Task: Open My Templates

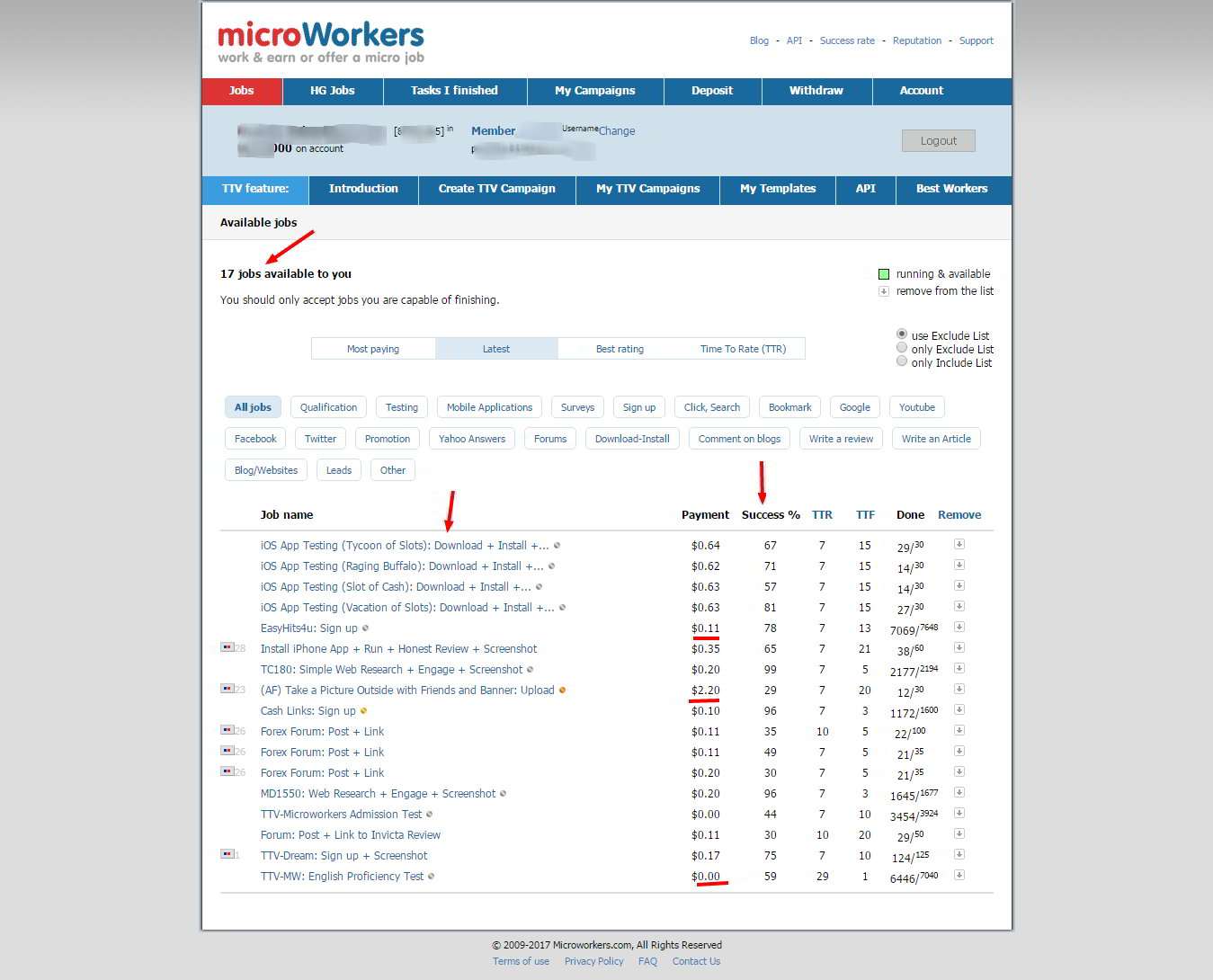Action: (x=778, y=189)
